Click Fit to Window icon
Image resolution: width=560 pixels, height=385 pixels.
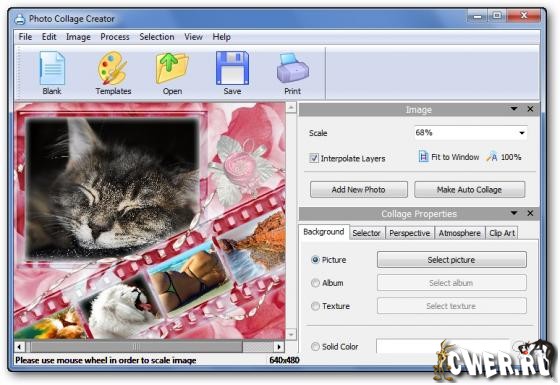pos(423,157)
